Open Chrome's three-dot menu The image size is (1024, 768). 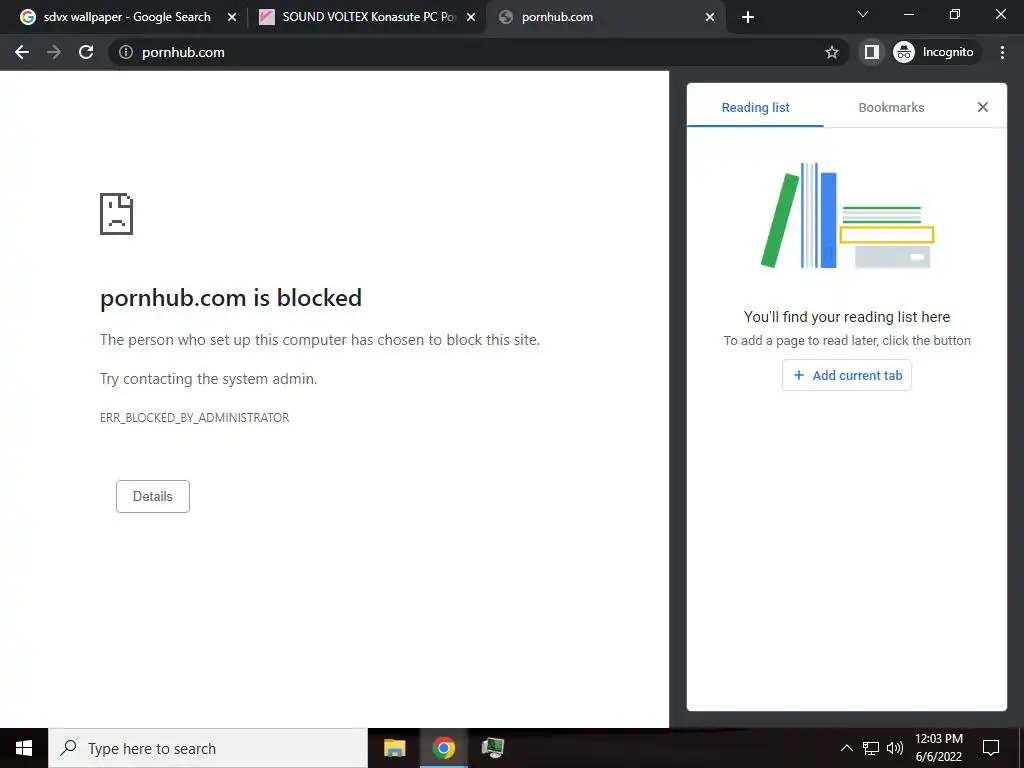pyautogui.click(x=1002, y=52)
